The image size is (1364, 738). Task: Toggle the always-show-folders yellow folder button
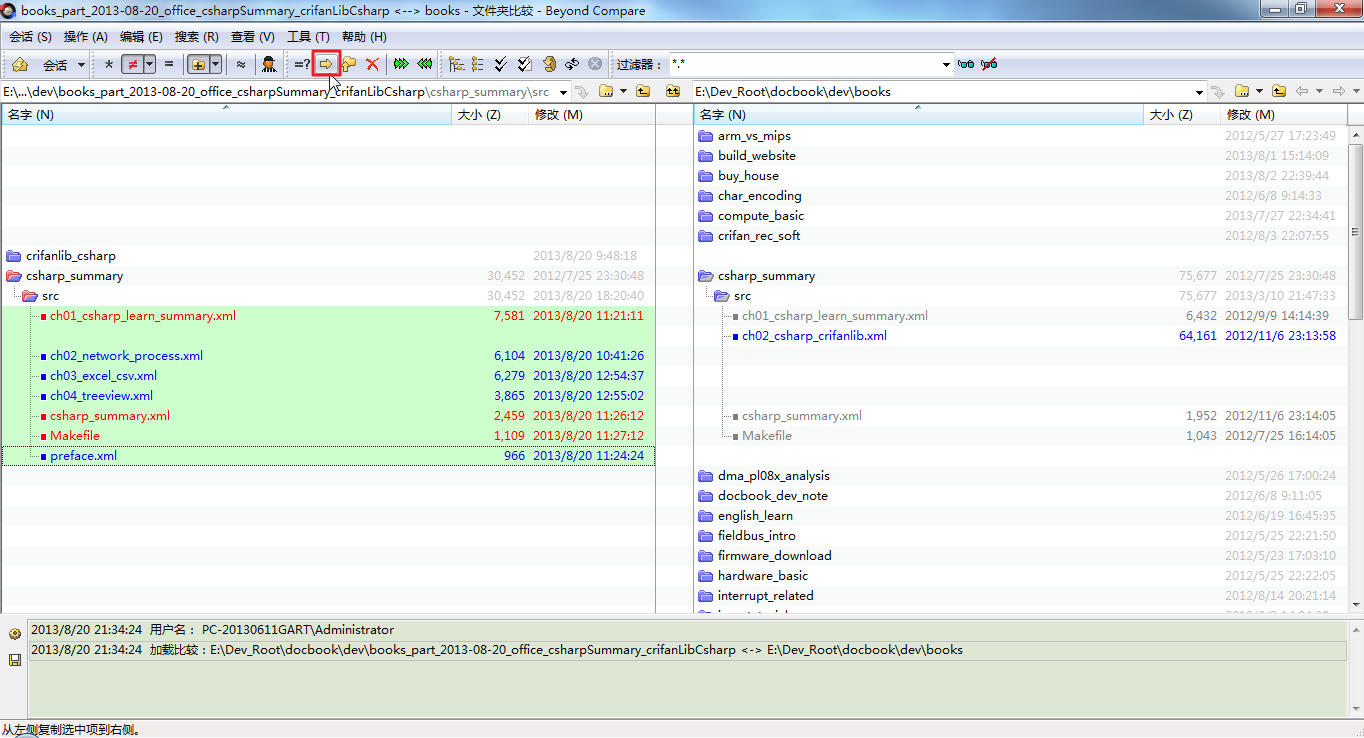(198, 65)
